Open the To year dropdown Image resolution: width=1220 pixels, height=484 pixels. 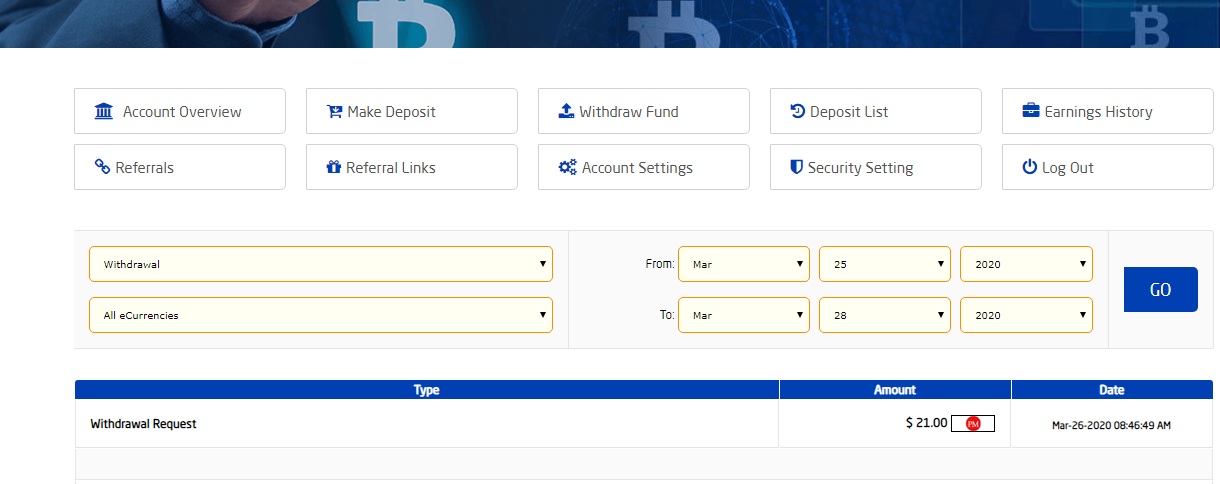click(x=1026, y=315)
